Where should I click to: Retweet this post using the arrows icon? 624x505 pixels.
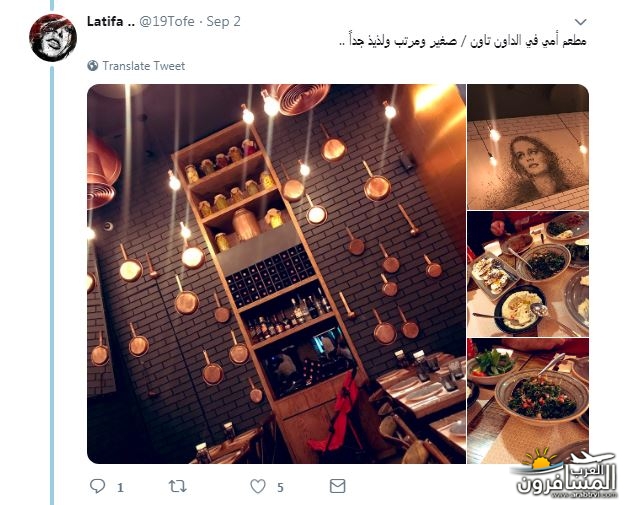point(177,486)
